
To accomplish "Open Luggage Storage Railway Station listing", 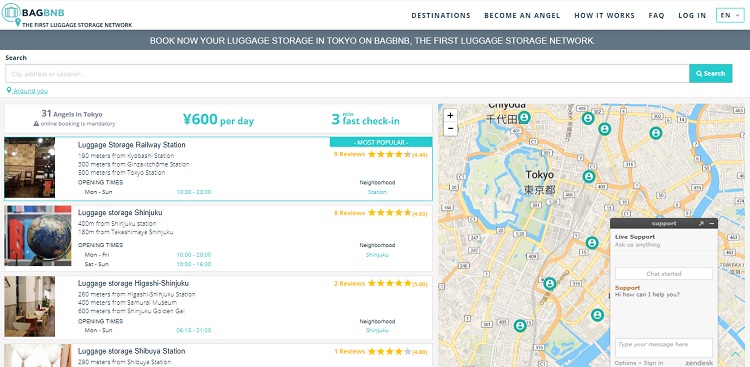I will (132, 145).
